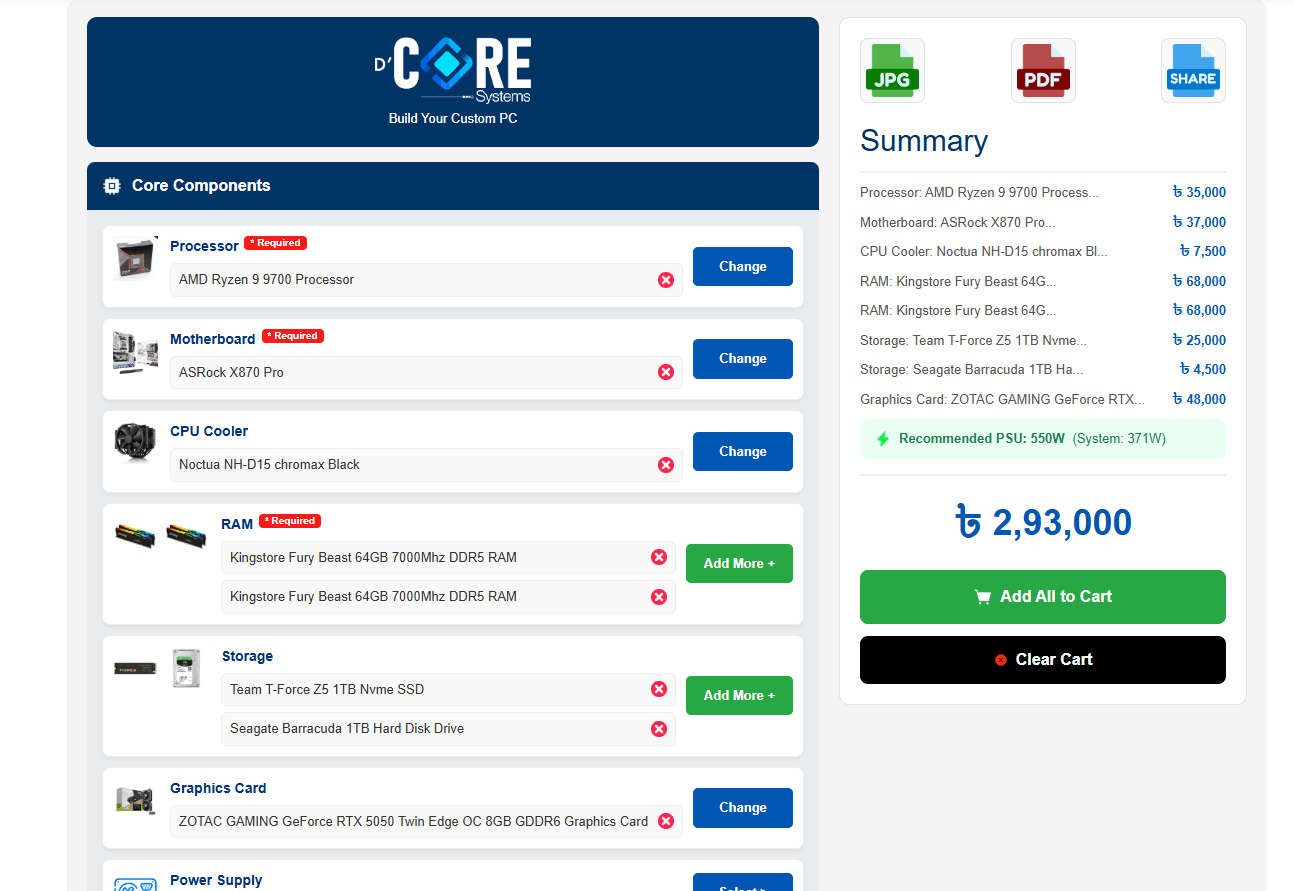
Task: Click the Summary heading
Action: (x=924, y=141)
